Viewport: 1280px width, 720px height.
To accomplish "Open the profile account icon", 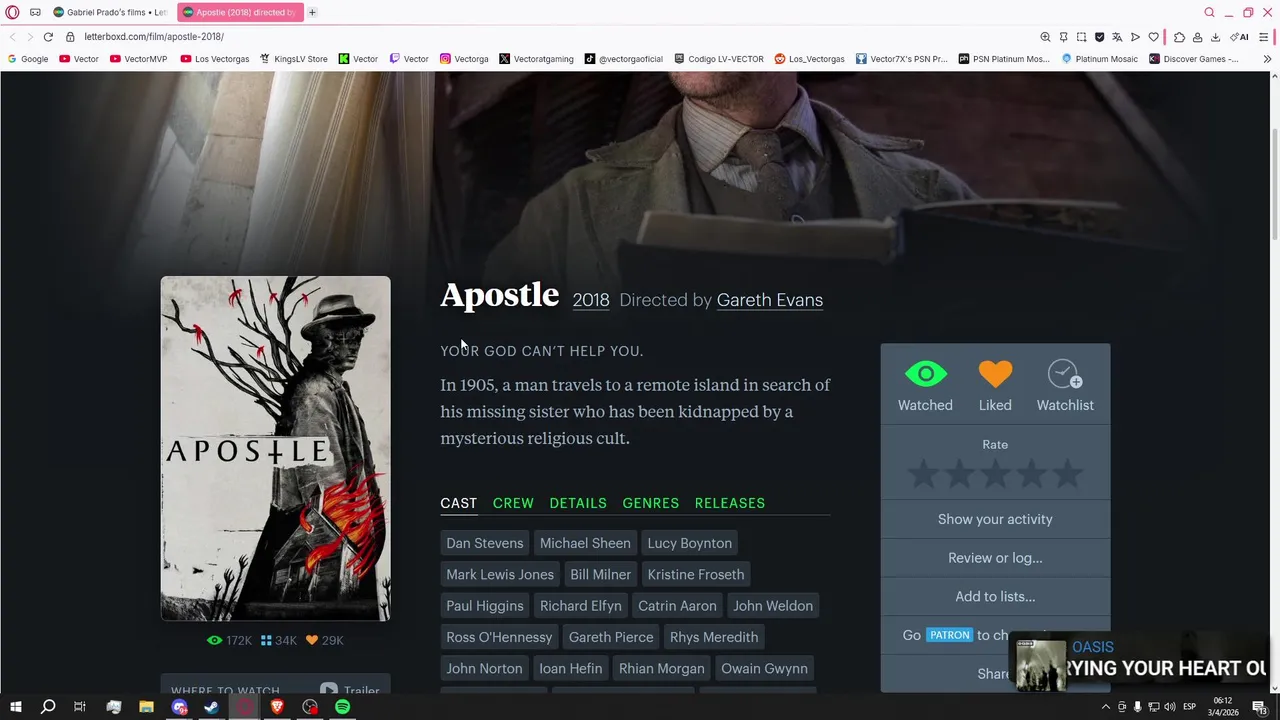I will pos(1197,37).
